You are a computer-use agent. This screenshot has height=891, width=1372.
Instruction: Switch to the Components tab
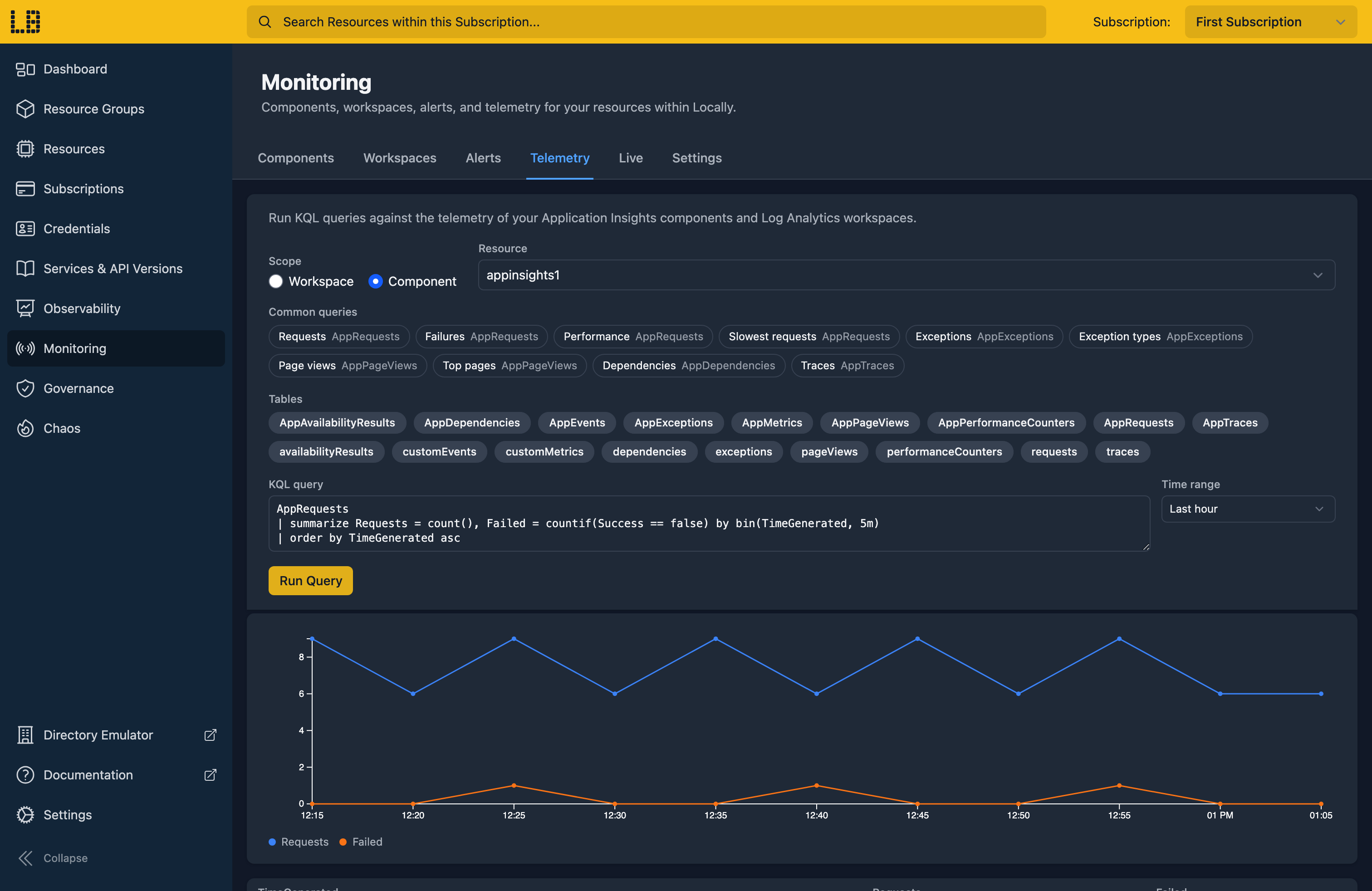296,158
